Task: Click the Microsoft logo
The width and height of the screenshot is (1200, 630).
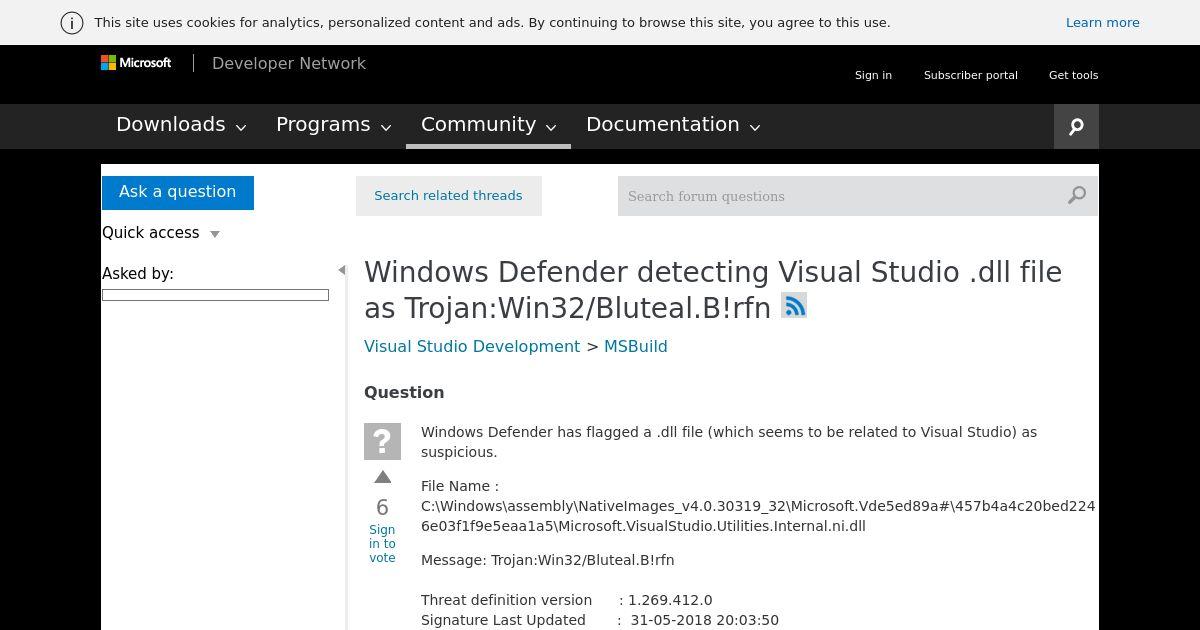Action: coord(136,63)
